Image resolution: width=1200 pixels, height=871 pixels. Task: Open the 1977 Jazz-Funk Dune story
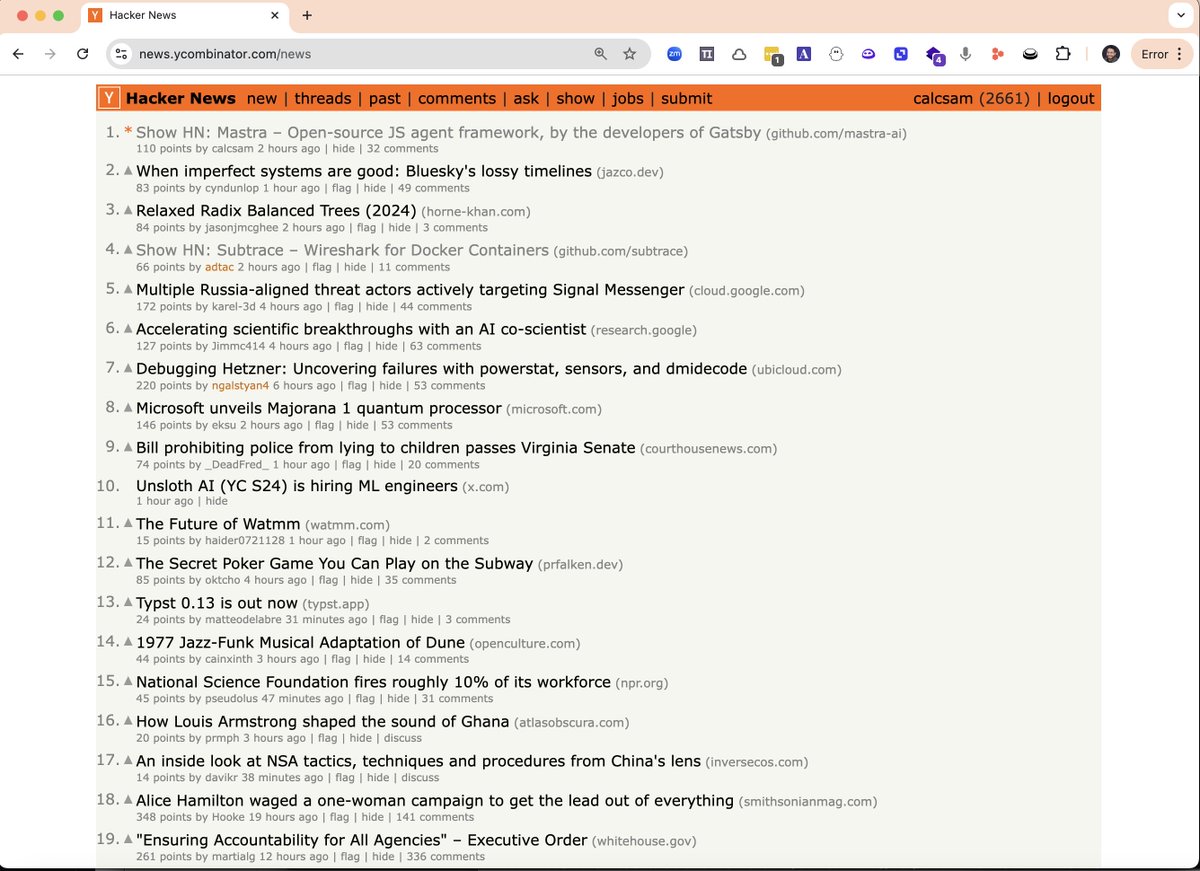(x=300, y=643)
